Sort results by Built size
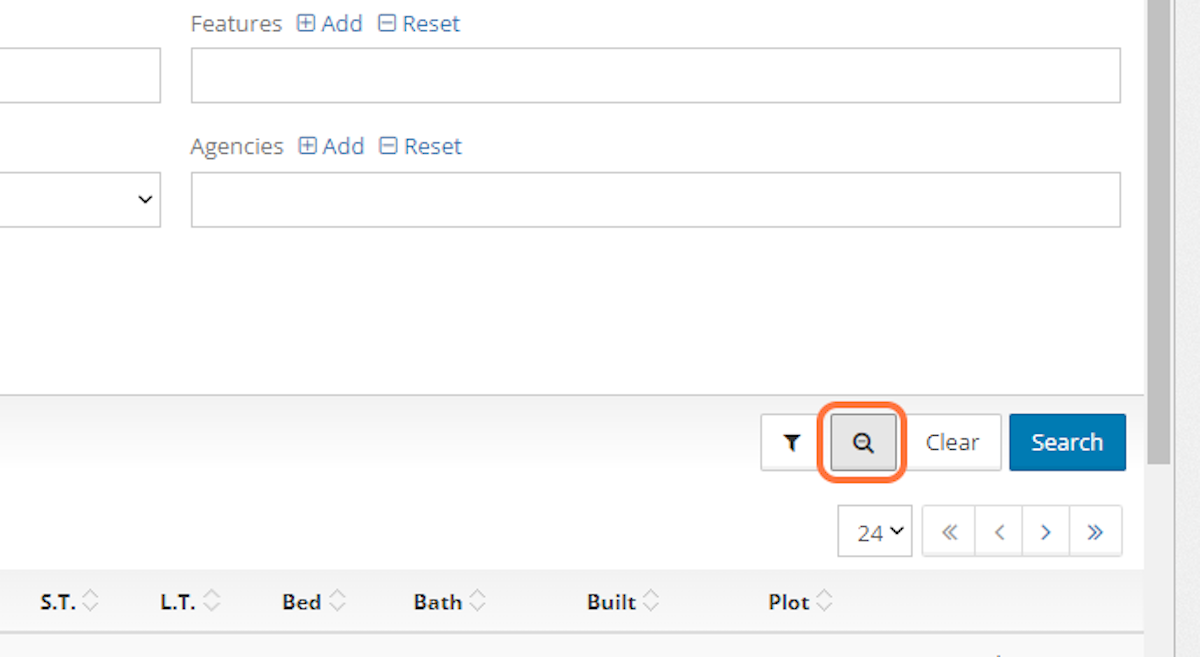 (624, 601)
